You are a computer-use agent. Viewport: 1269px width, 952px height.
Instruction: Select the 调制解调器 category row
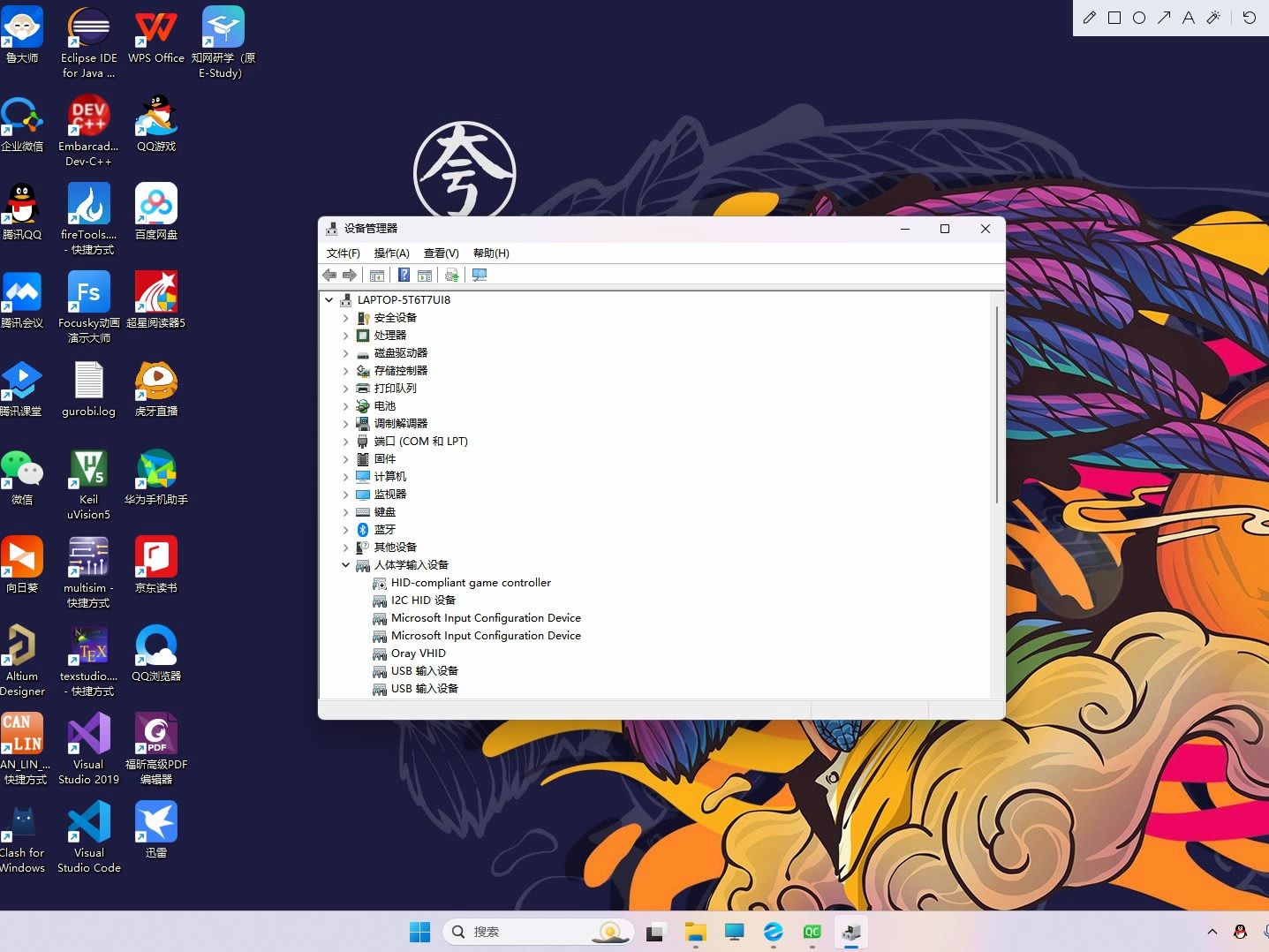pyautogui.click(x=400, y=424)
